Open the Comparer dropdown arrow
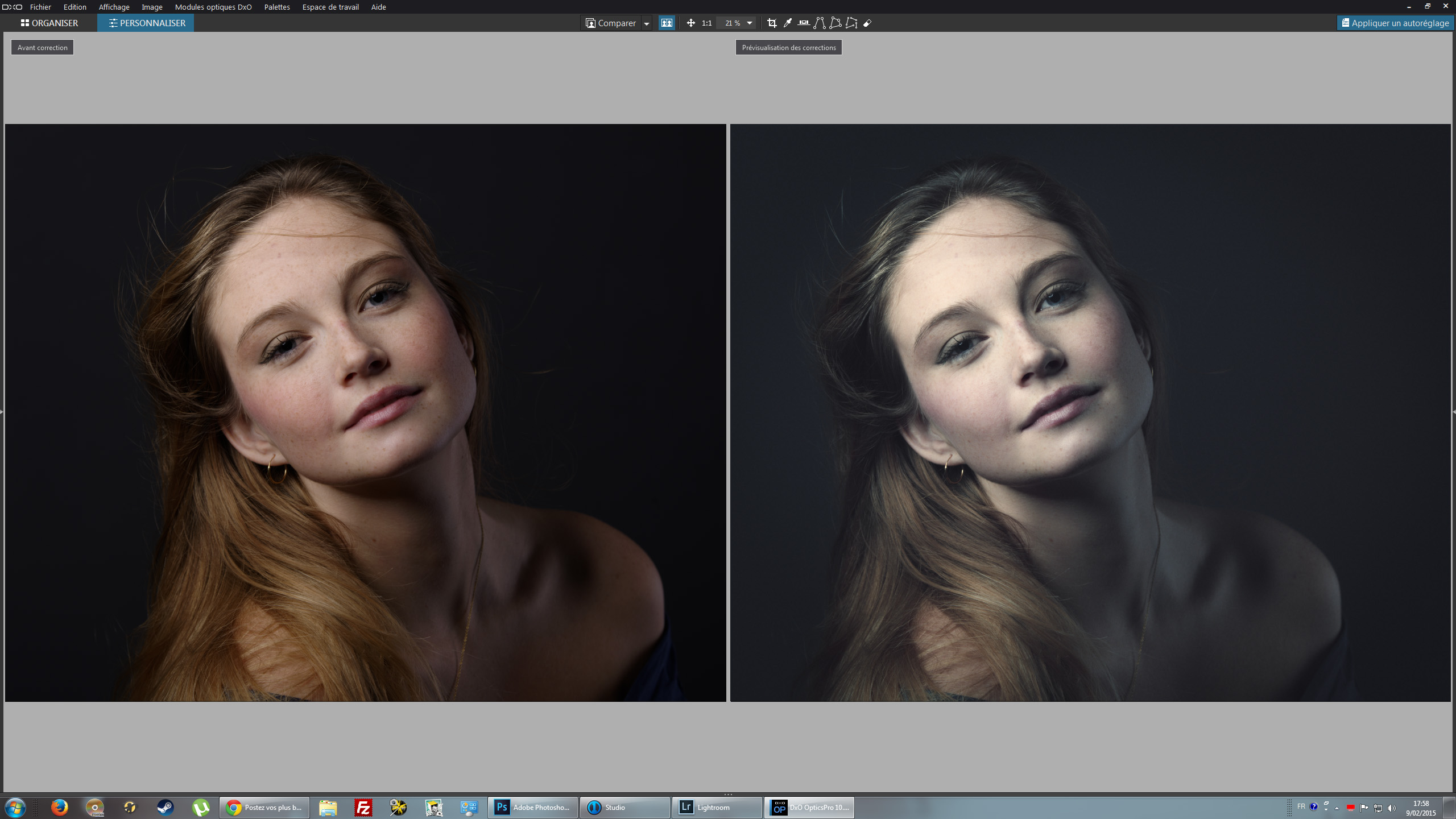 (647, 23)
